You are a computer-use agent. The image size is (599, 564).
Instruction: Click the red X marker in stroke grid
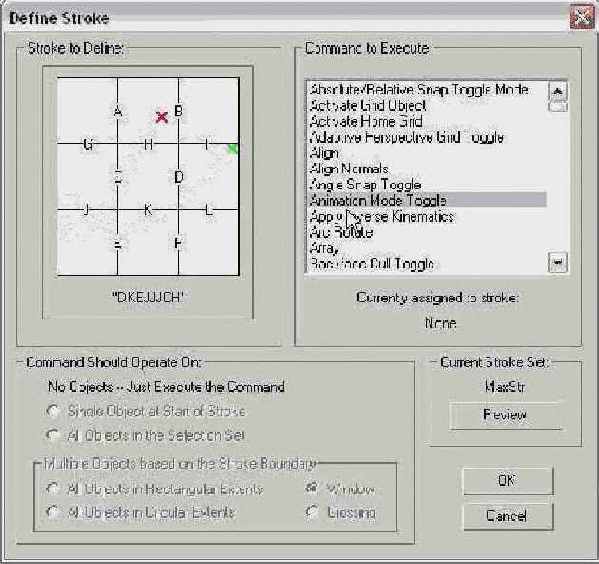tap(162, 117)
